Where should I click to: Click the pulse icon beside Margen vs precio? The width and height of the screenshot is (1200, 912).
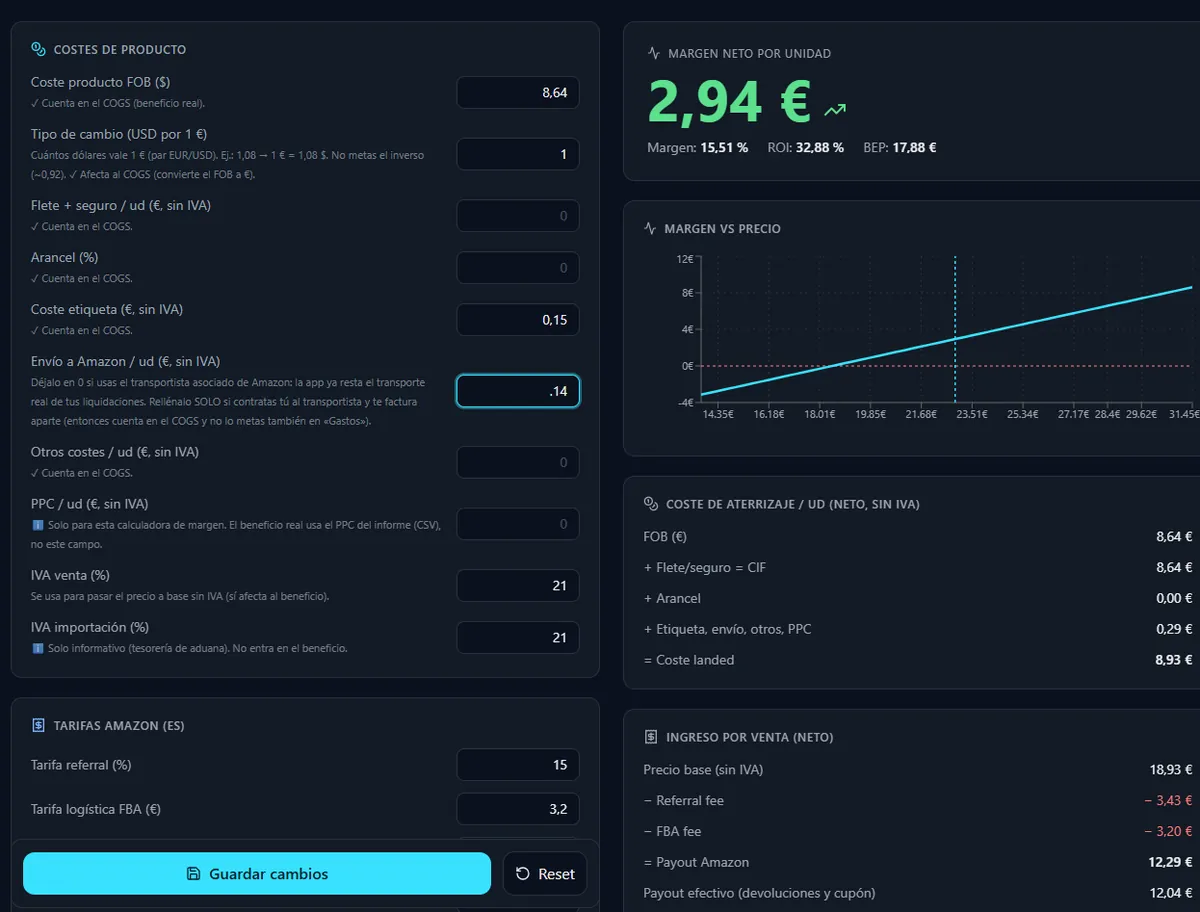click(650, 228)
